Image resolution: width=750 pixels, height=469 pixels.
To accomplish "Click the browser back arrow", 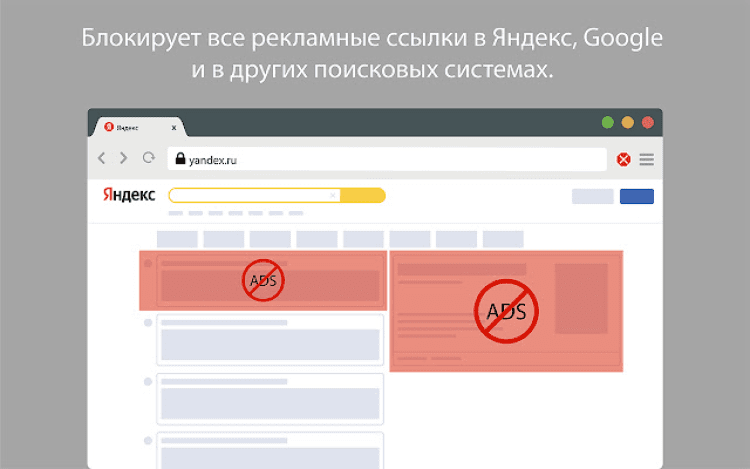I will (x=101, y=158).
